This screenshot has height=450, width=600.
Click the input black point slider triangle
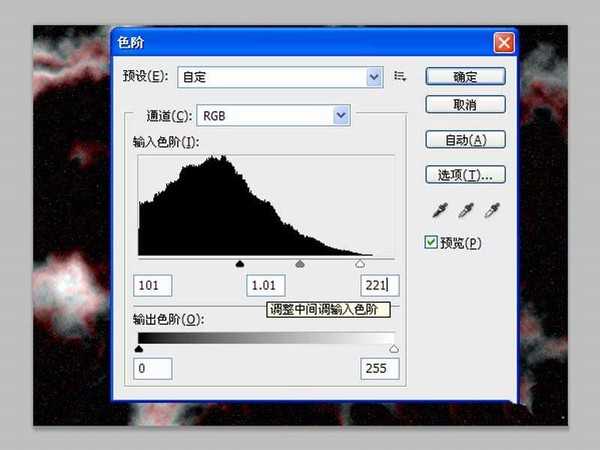pyautogui.click(x=239, y=264)
